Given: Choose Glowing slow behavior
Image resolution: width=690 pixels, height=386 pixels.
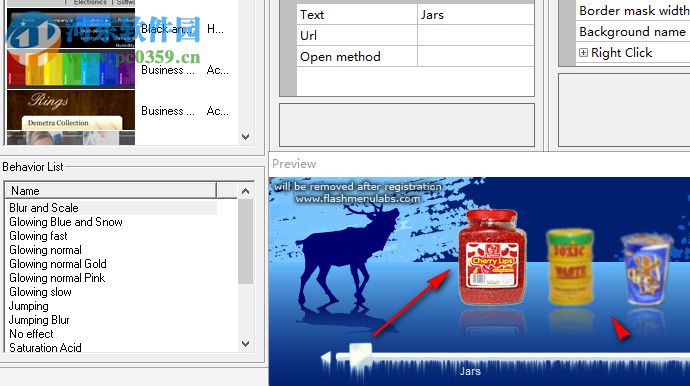Looking at the screenshot, I should pos(40,292).
